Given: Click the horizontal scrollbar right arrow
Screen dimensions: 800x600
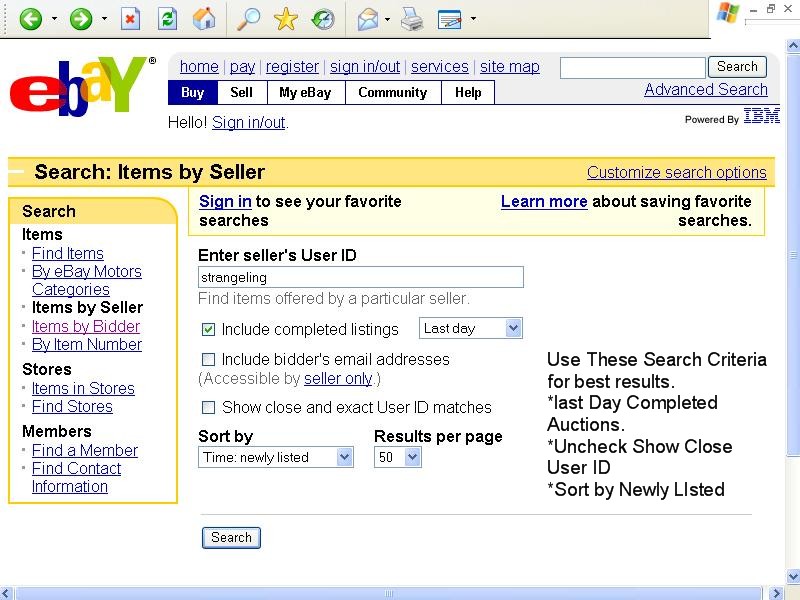Looking at the screenshot, I should [x=778, y=593].
